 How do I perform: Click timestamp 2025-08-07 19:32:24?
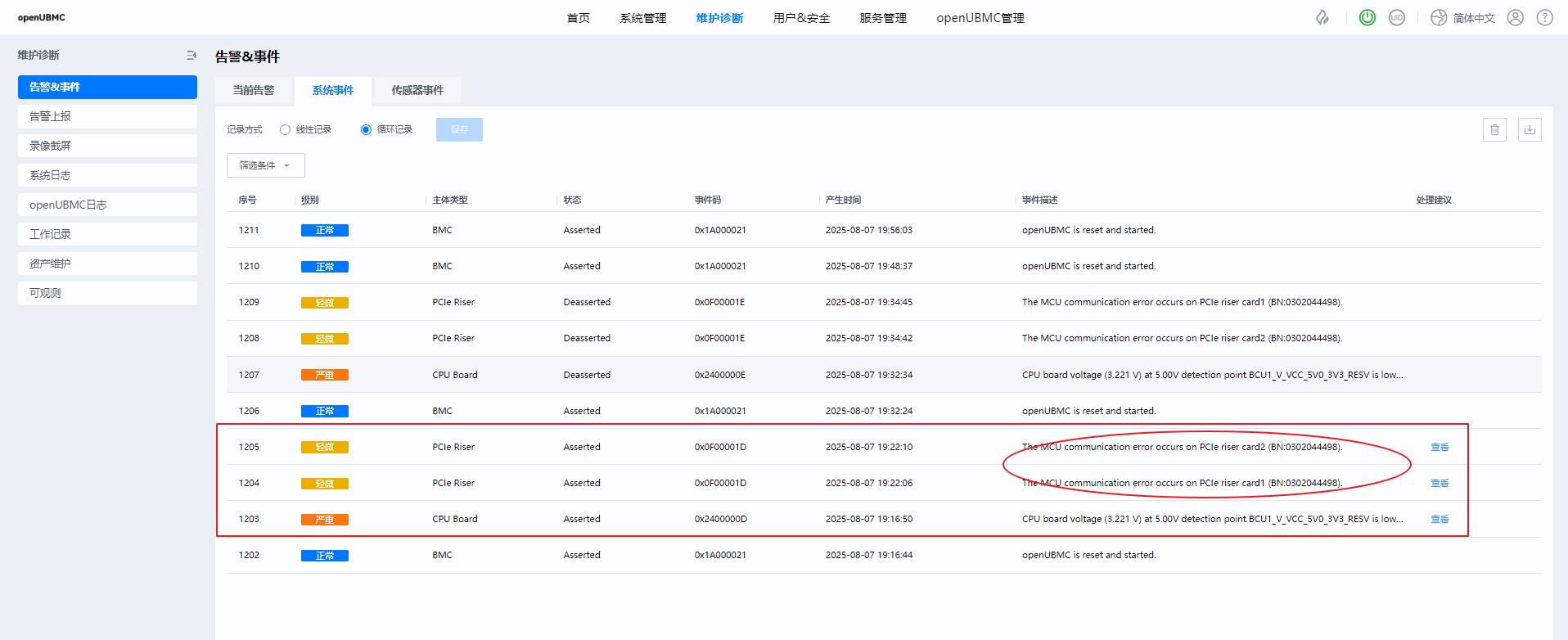coord(869,411)
